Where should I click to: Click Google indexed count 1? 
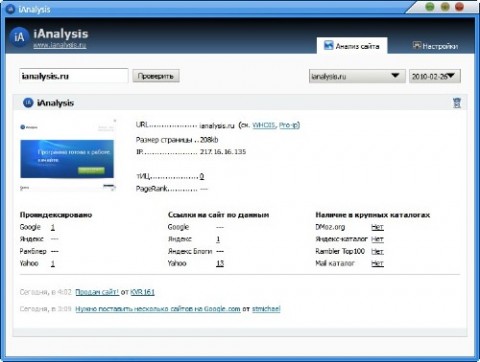[53, 227]
